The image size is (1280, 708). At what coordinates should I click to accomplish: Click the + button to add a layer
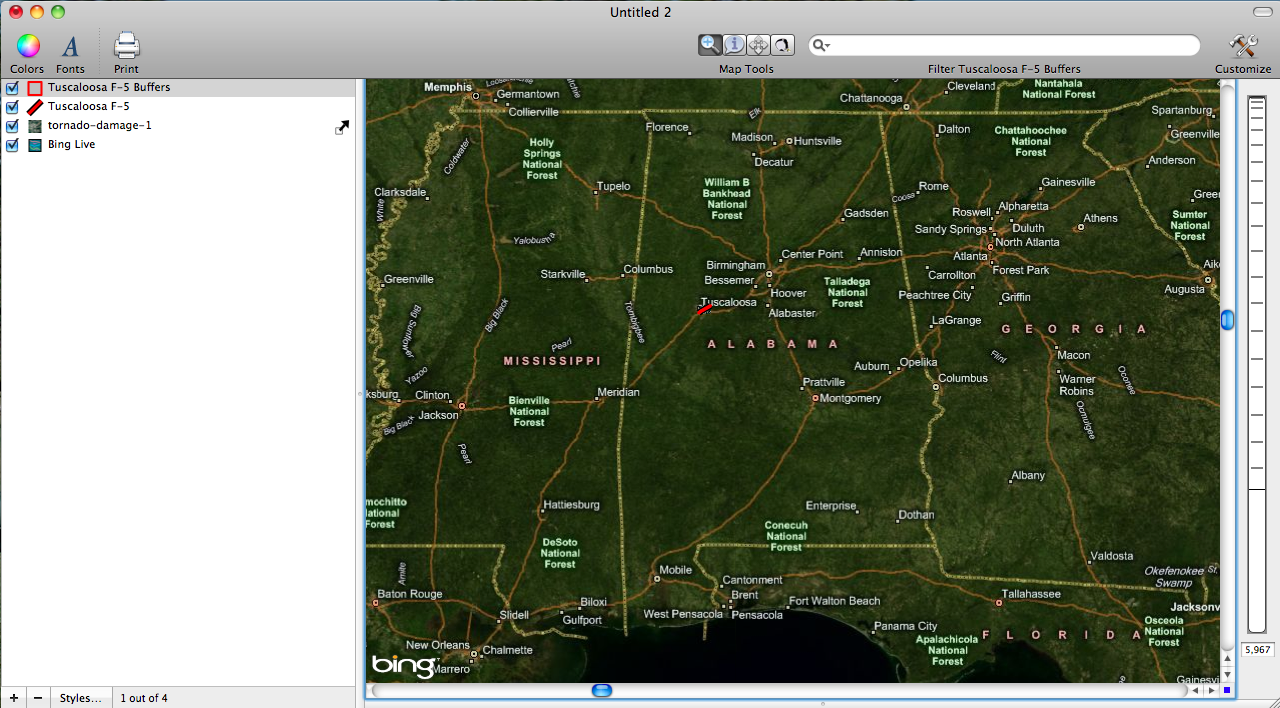(12, 697)
